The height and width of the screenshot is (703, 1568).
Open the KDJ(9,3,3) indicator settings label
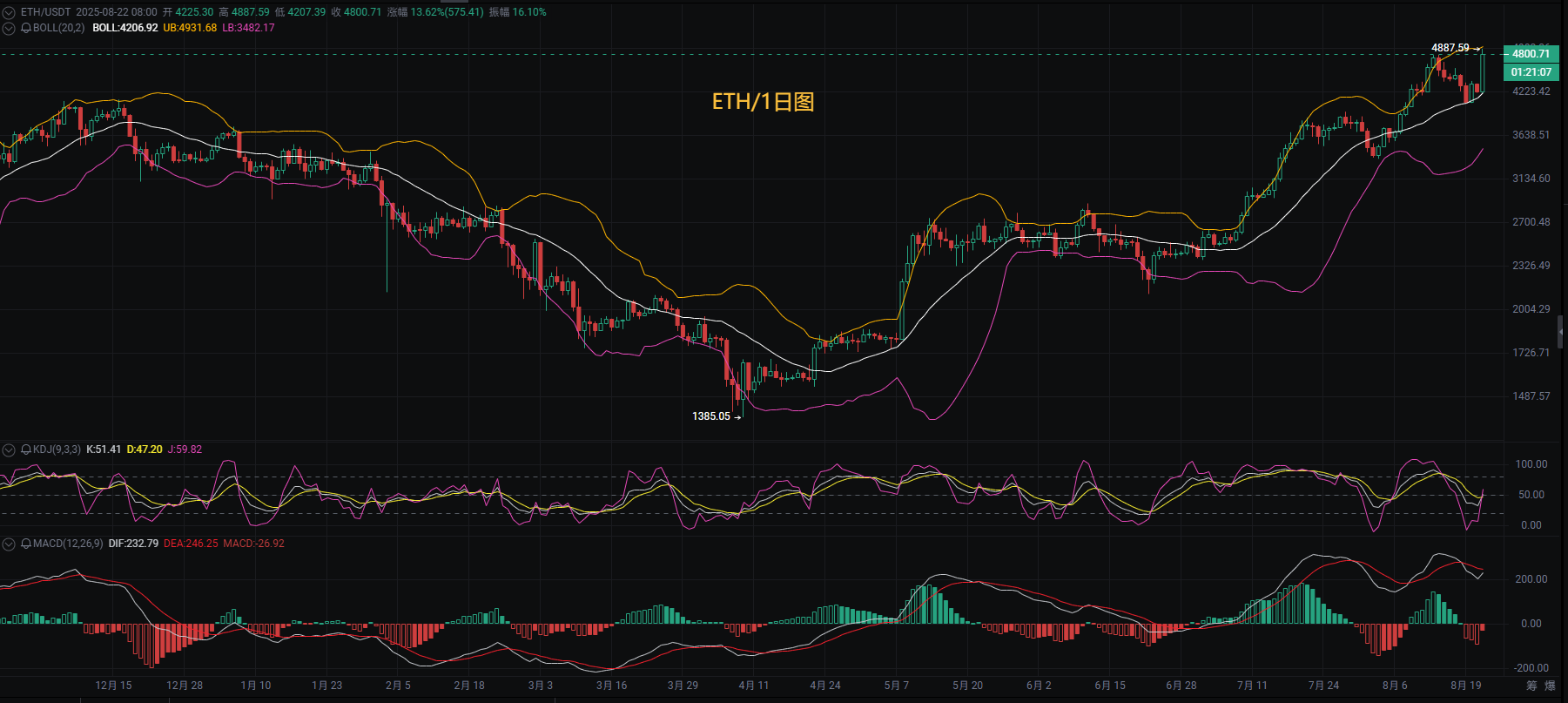pos(57,450)
